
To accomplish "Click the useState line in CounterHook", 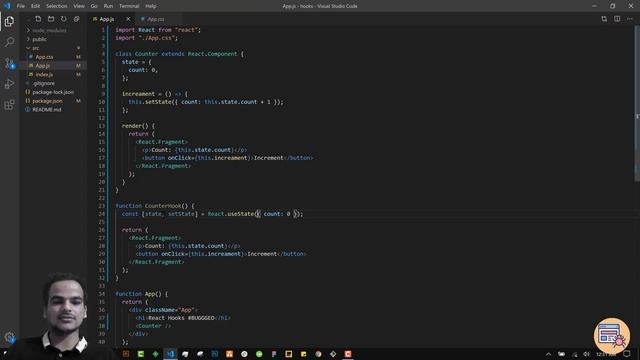I will click(x=212, y=214).
